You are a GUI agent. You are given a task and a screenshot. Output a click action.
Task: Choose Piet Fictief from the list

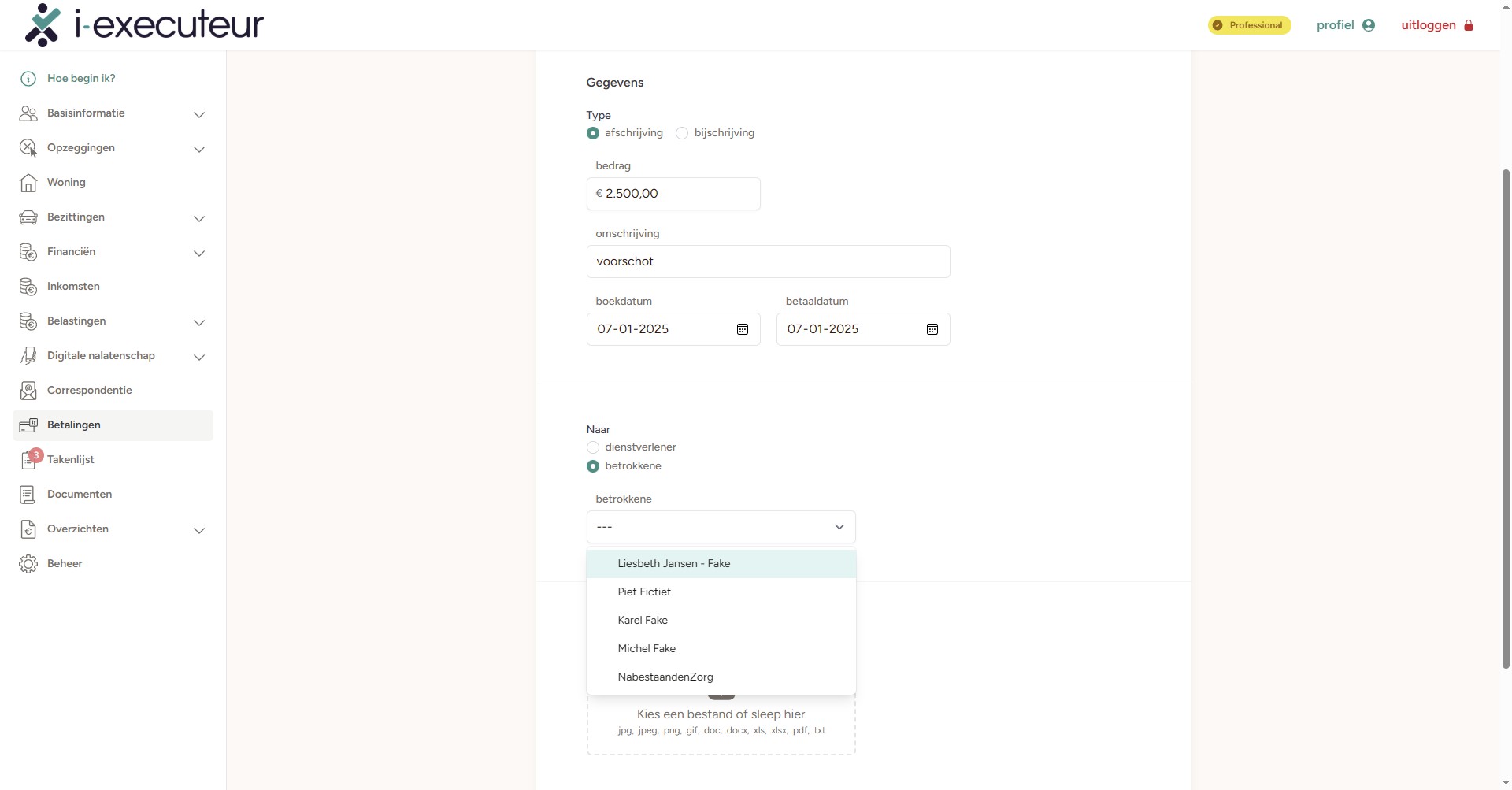click(644, 592)
